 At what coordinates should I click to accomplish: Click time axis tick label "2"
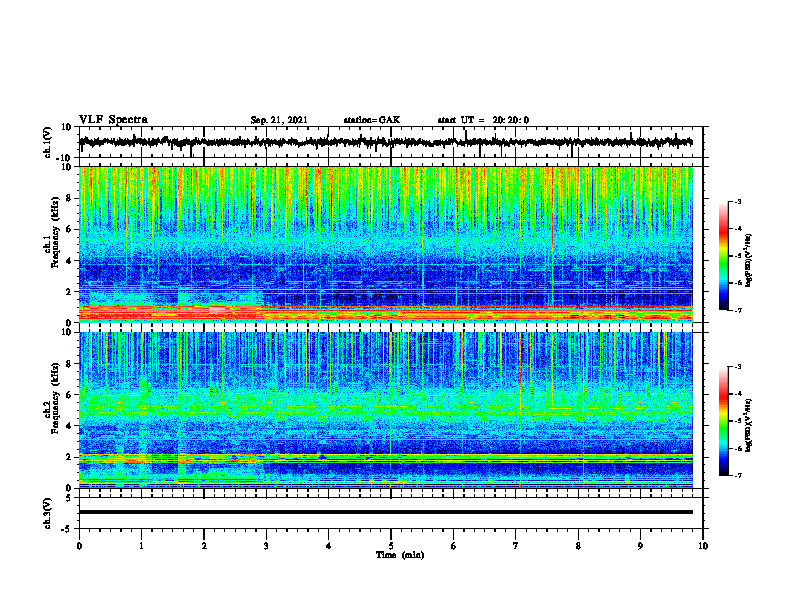click(204, 546)
